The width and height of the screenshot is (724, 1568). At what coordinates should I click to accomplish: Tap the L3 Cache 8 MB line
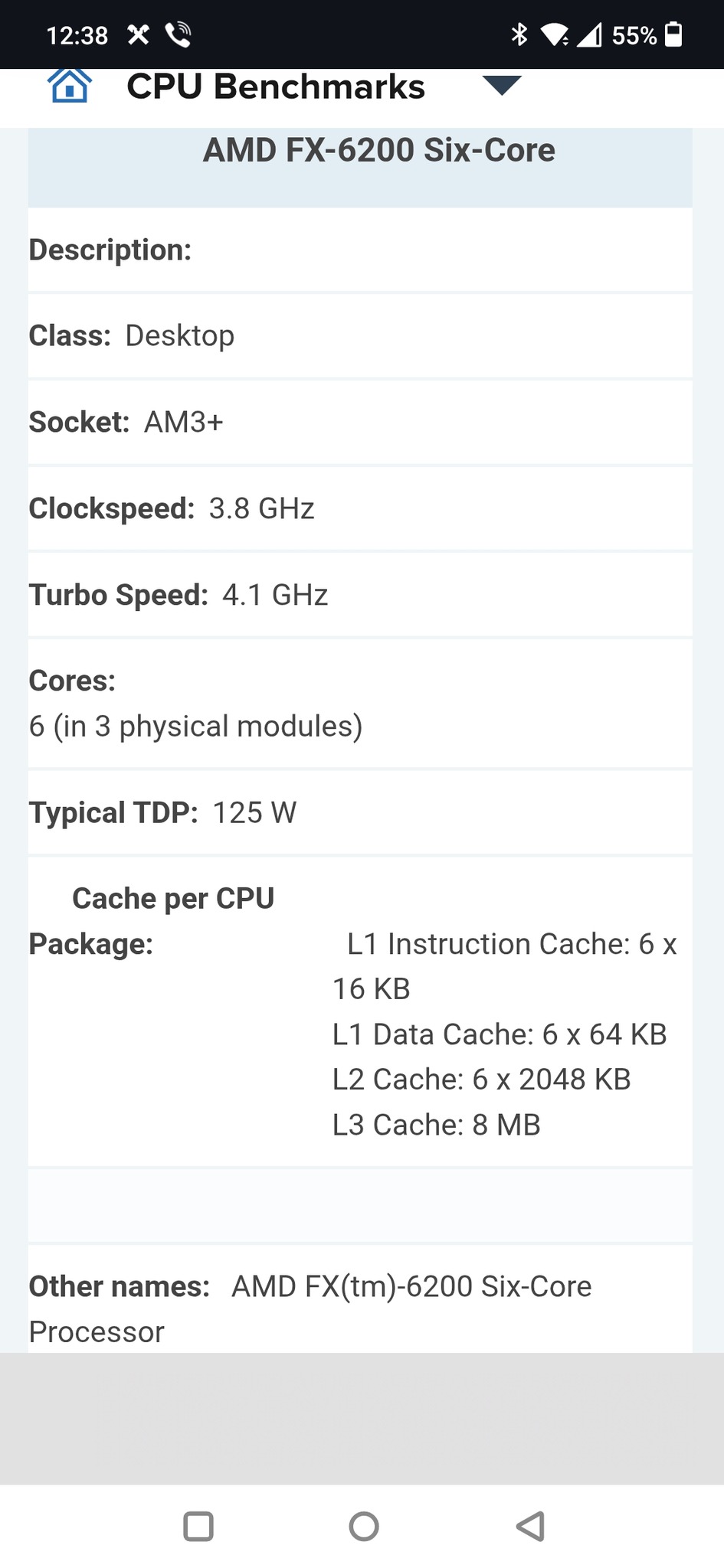pyautogui.click(x=436, y=1125)
